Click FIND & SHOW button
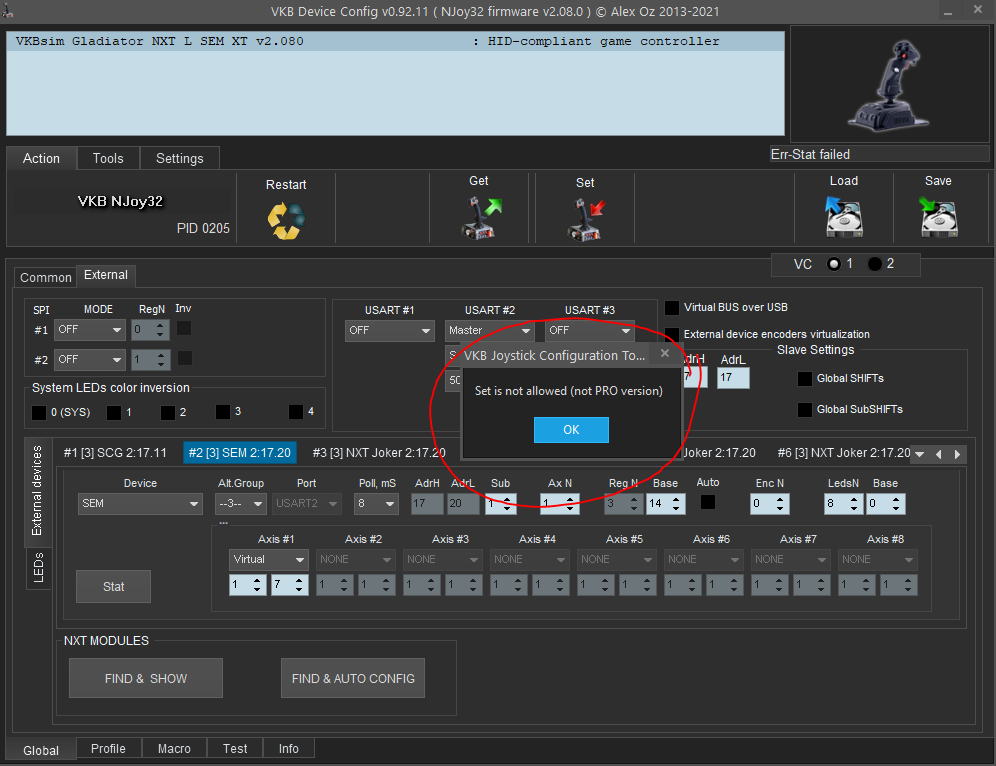The width and height of the screenshot is (996, 766). point(146,678)
